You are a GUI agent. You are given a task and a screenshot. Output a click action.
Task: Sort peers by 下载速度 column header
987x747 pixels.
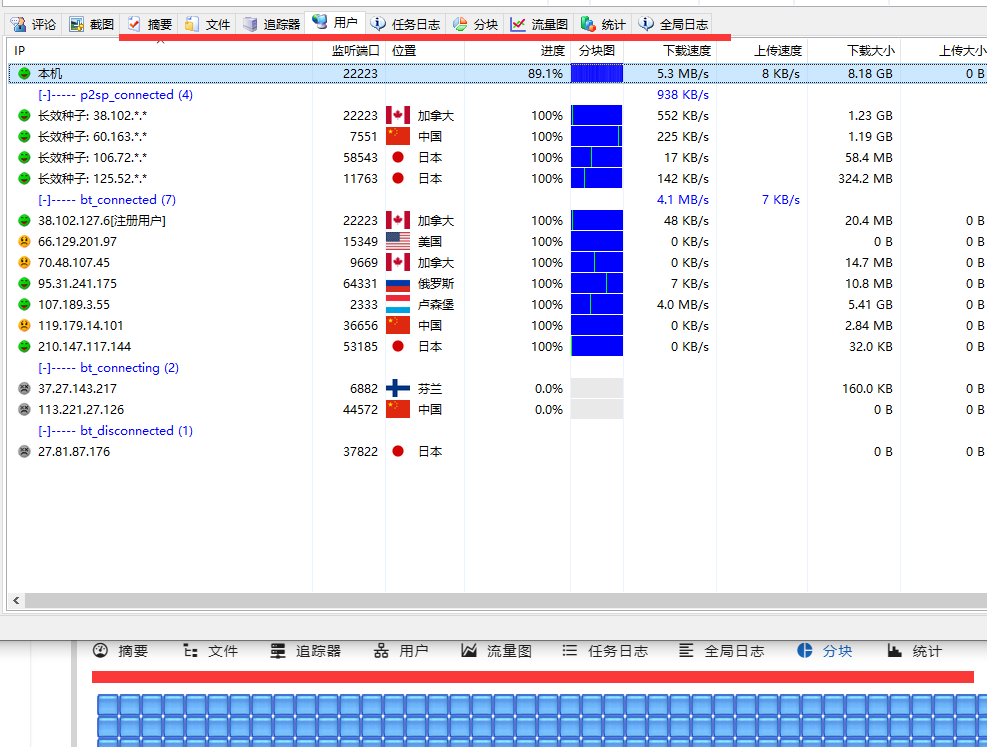tap(686, 50)
